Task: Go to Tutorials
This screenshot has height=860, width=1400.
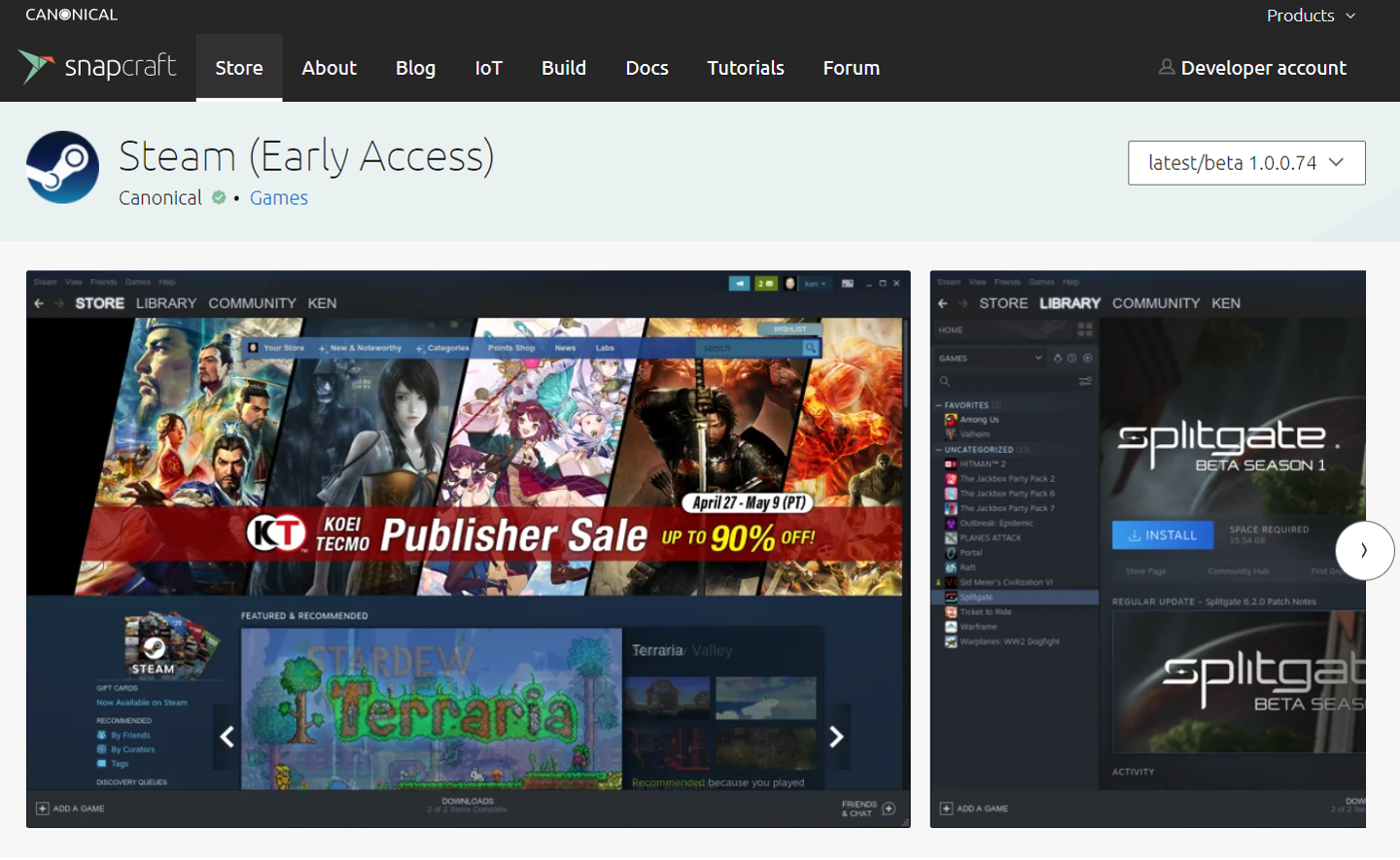Action: 746,68
